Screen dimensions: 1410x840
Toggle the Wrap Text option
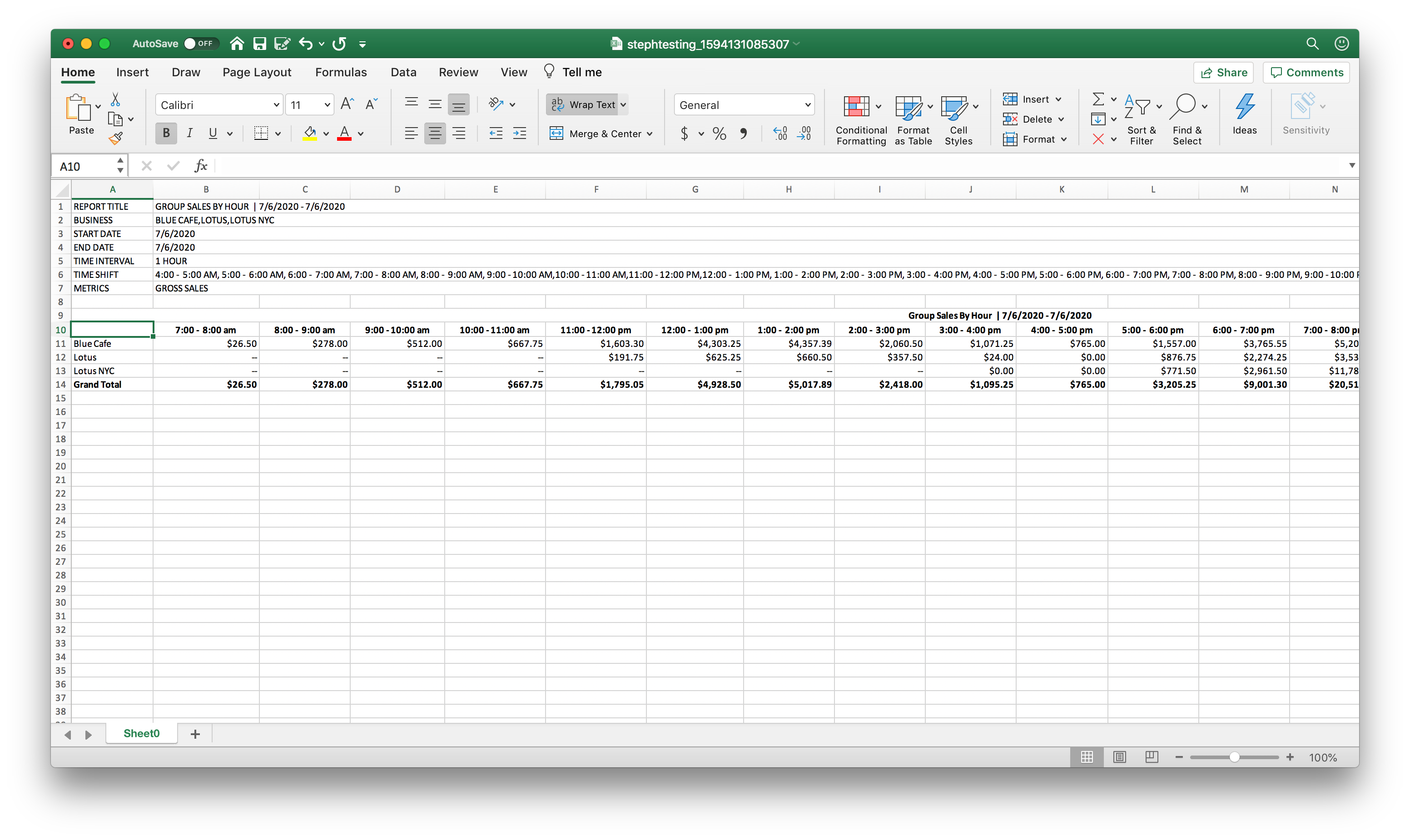pos(586,105)
